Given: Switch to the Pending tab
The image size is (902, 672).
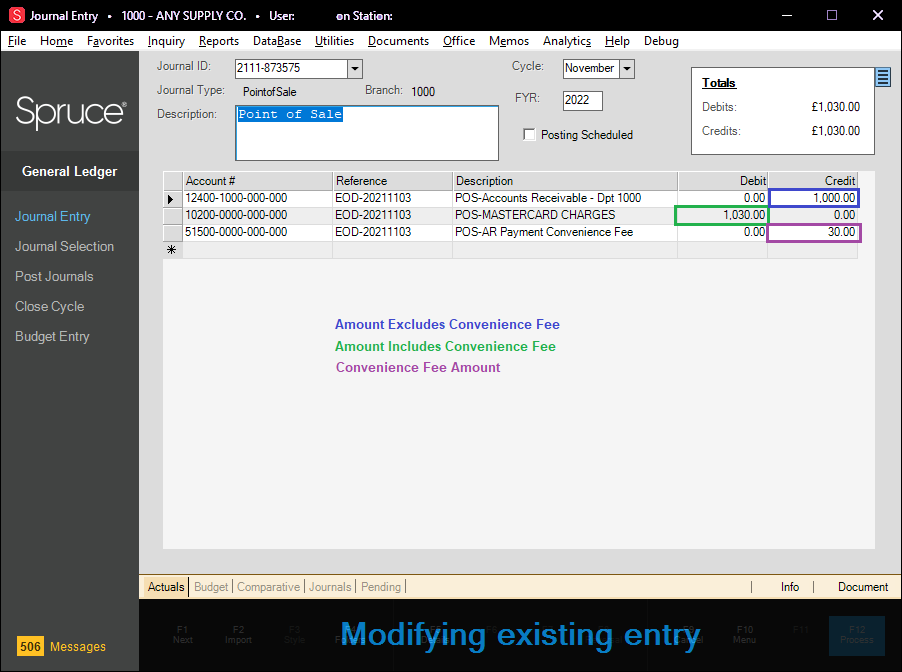Looking at the screenshot, I should [381, 587].
